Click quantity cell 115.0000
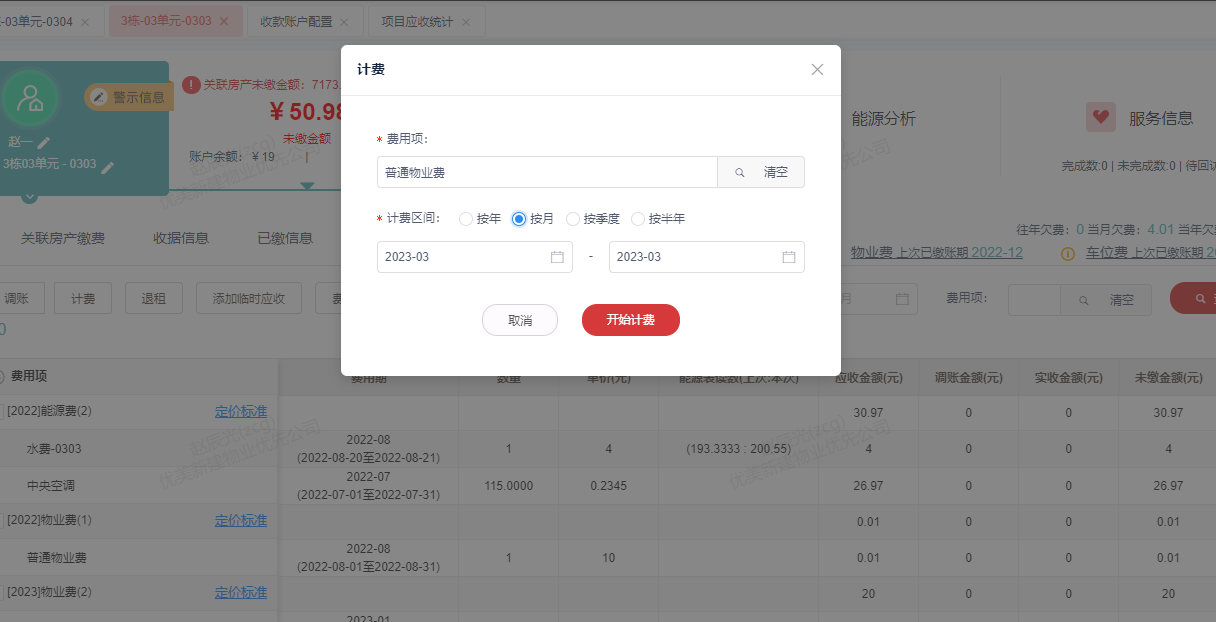This screenshot has width=1216, height=622. click(x=508, y=485)
